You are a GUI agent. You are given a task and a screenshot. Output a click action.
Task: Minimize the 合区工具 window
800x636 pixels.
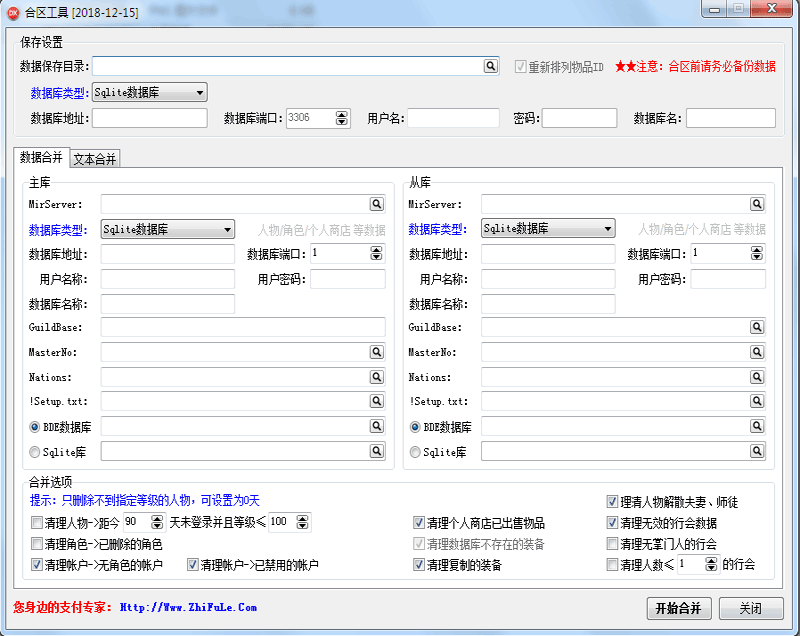715,9
